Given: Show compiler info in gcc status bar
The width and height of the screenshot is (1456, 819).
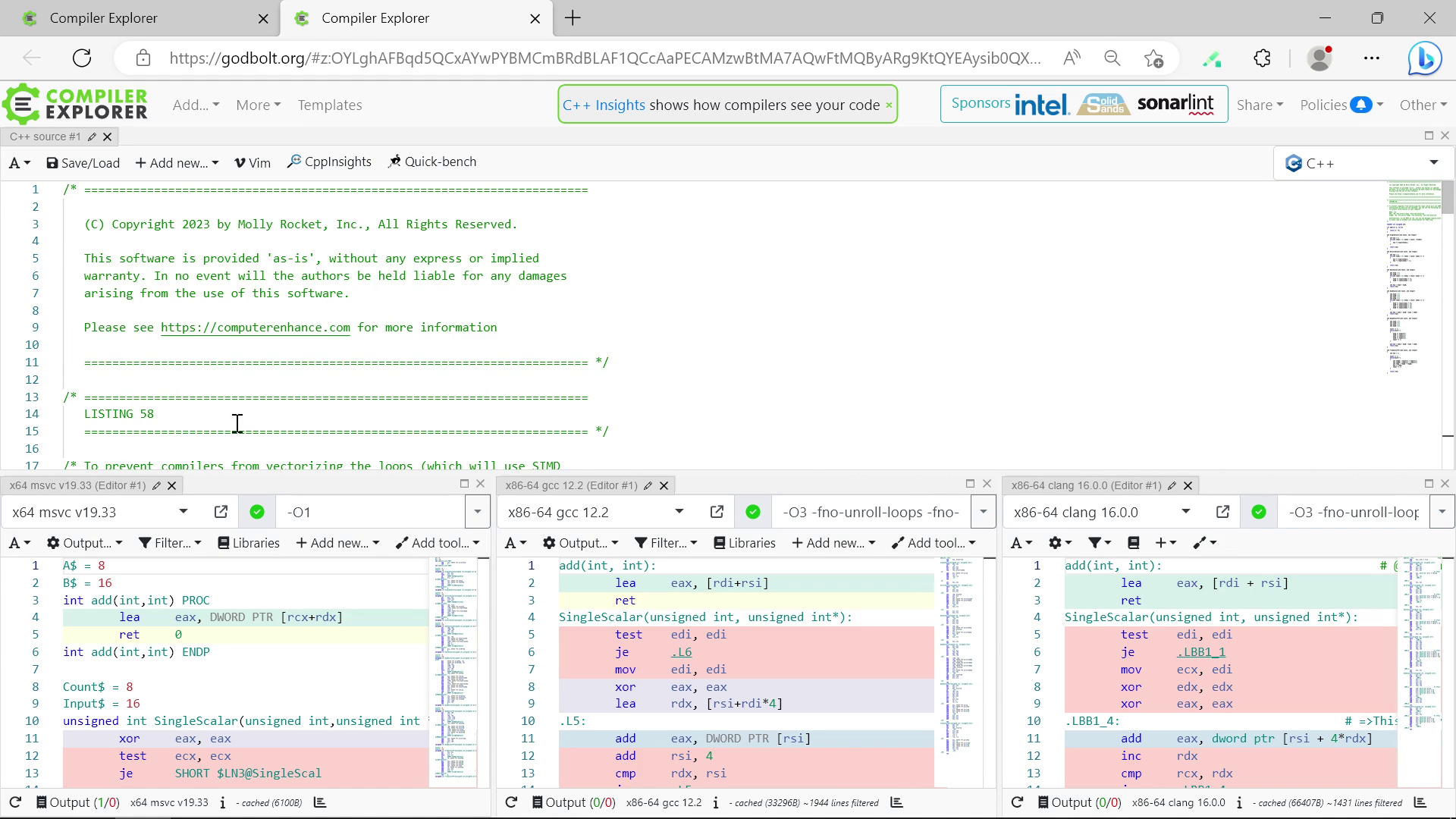Looking at the screenshot, I should click(x=715, y=802).
